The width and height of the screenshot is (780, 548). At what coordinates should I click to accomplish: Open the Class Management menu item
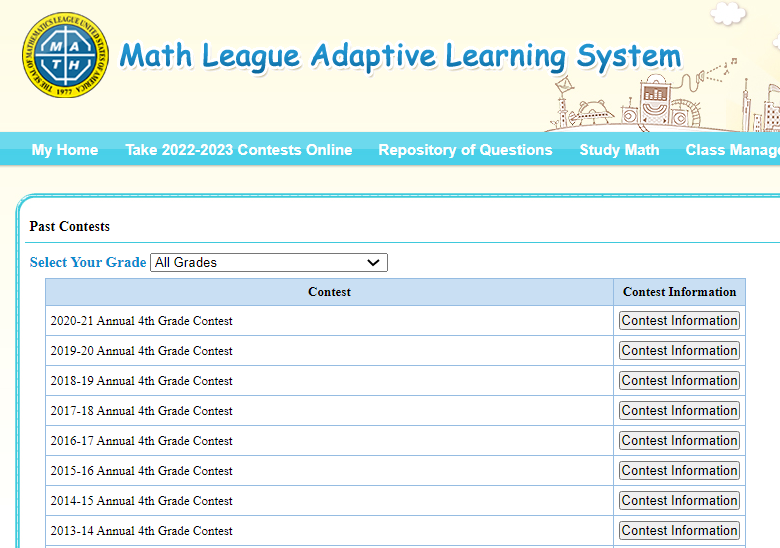(x=732, y=150)
